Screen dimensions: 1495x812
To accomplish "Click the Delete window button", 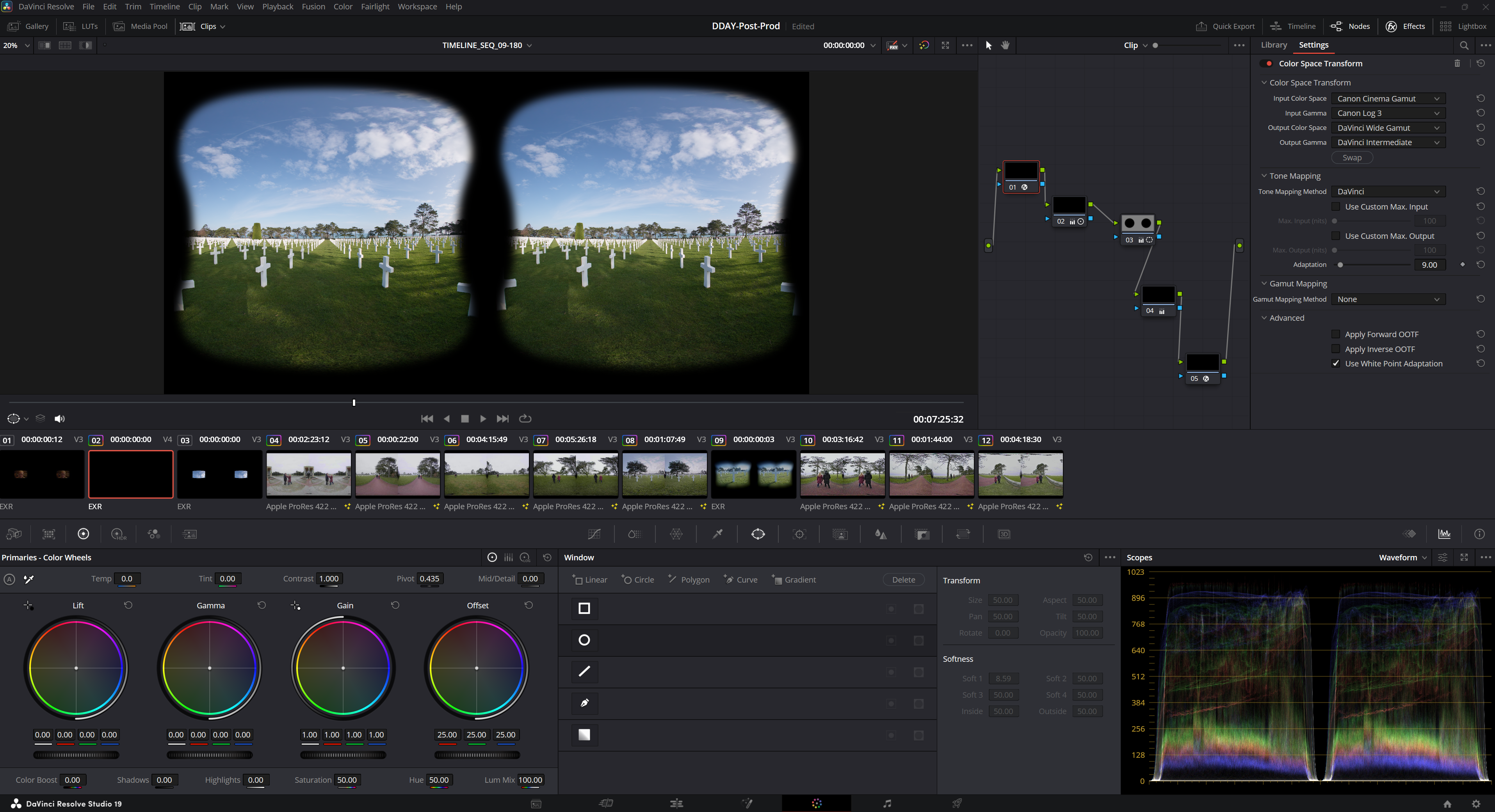I will pos(903,579).
